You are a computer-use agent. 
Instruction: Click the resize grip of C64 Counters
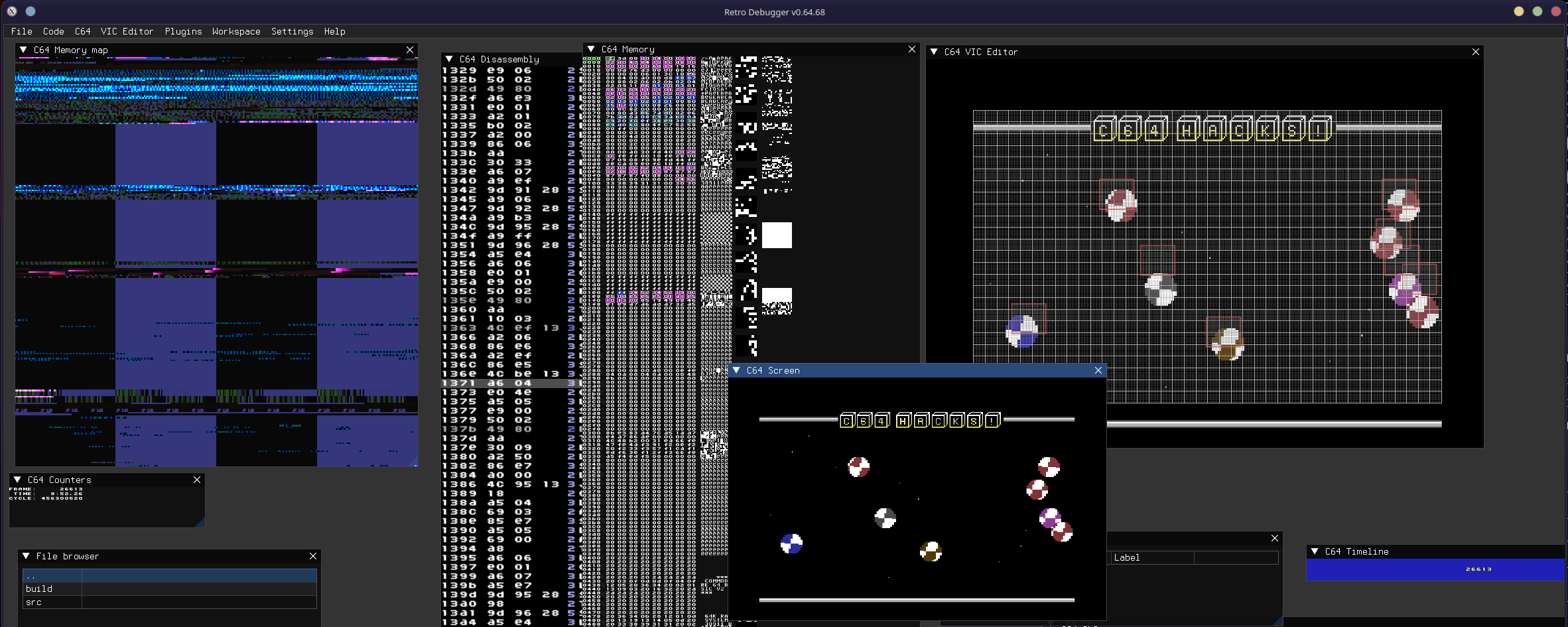tap(200, 523)
